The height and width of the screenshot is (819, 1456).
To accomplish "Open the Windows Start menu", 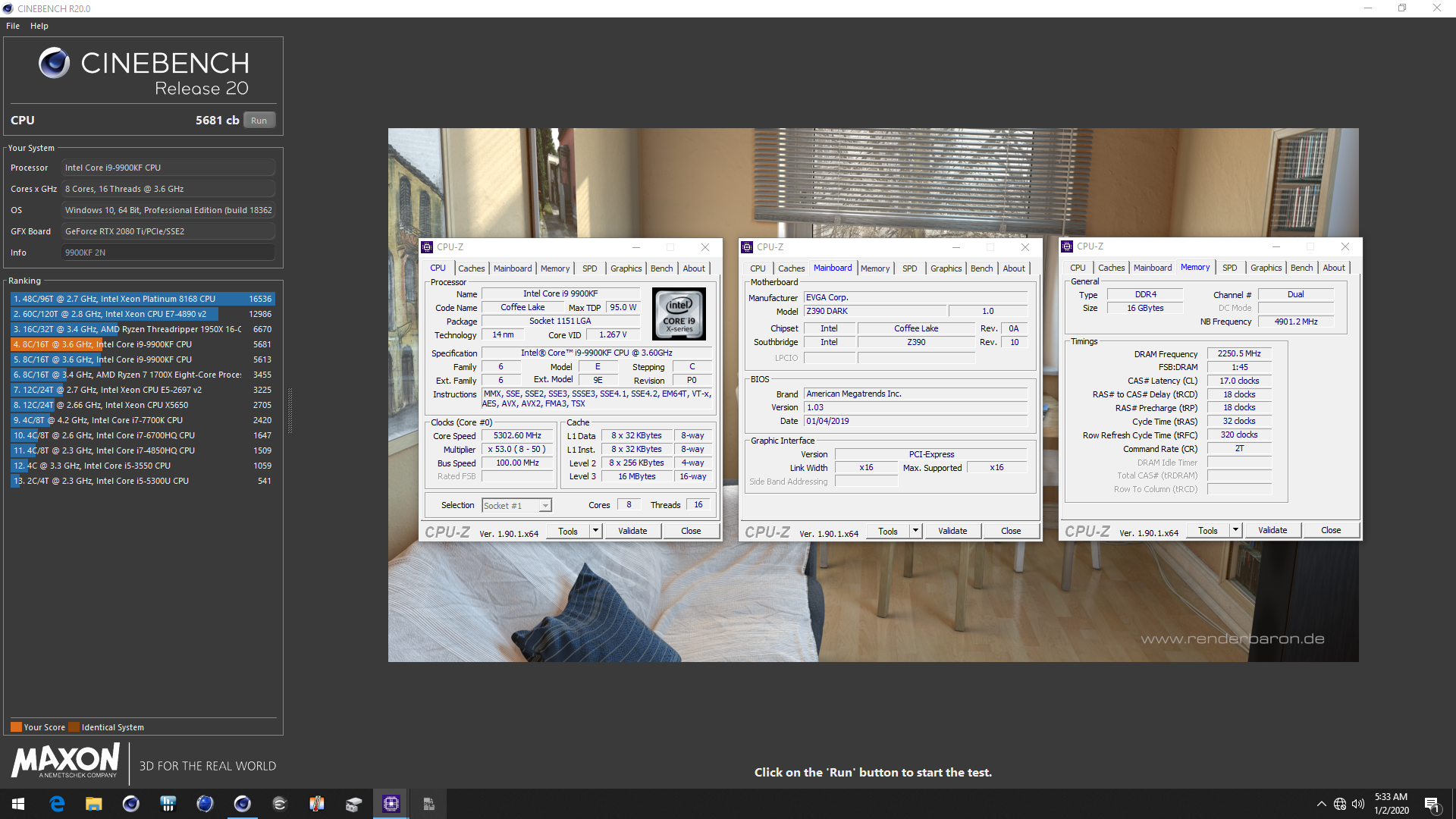I will pos(18,804).
